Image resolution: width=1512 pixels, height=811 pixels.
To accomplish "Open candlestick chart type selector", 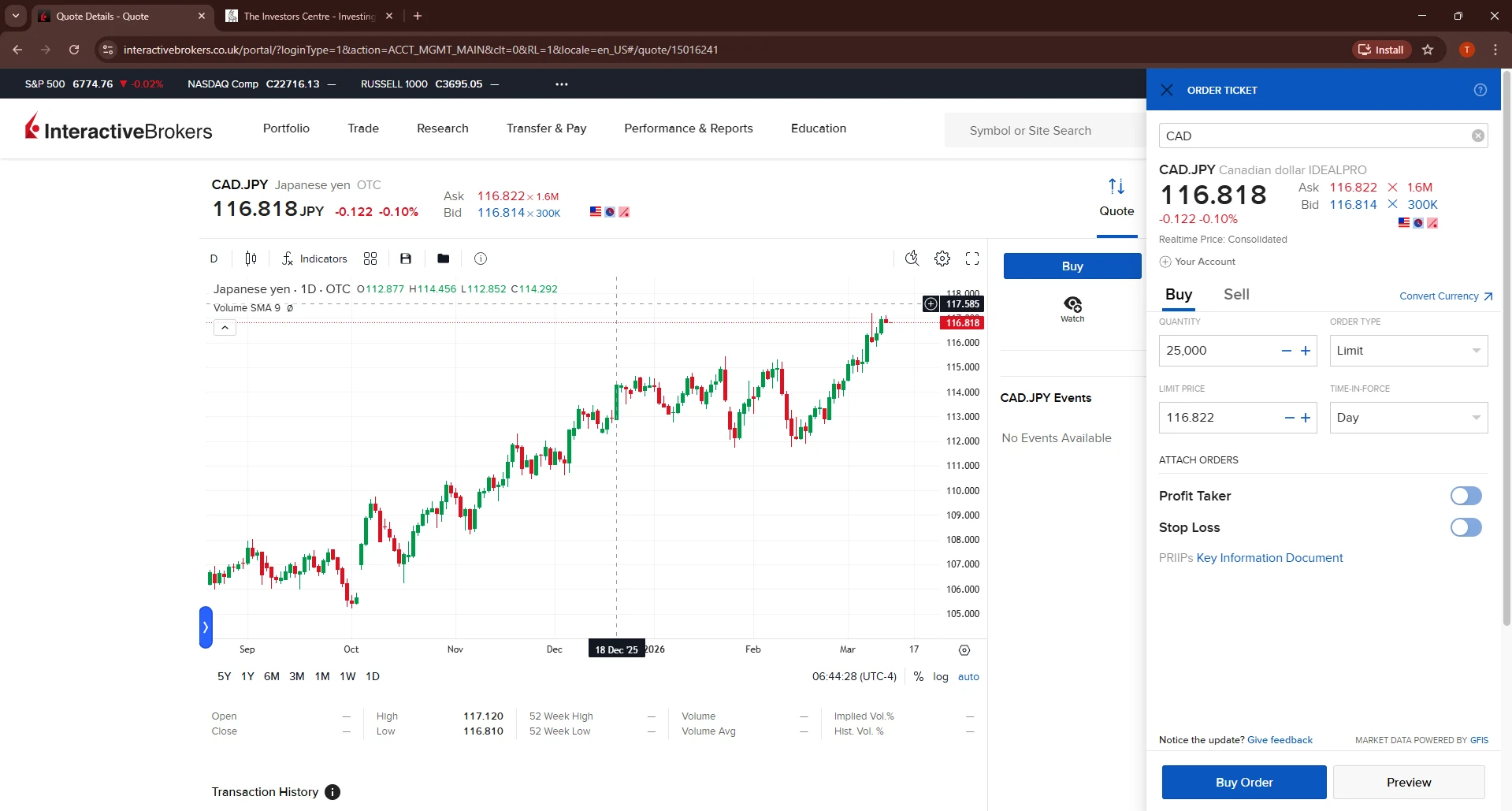I will click(x=251, y=259).
